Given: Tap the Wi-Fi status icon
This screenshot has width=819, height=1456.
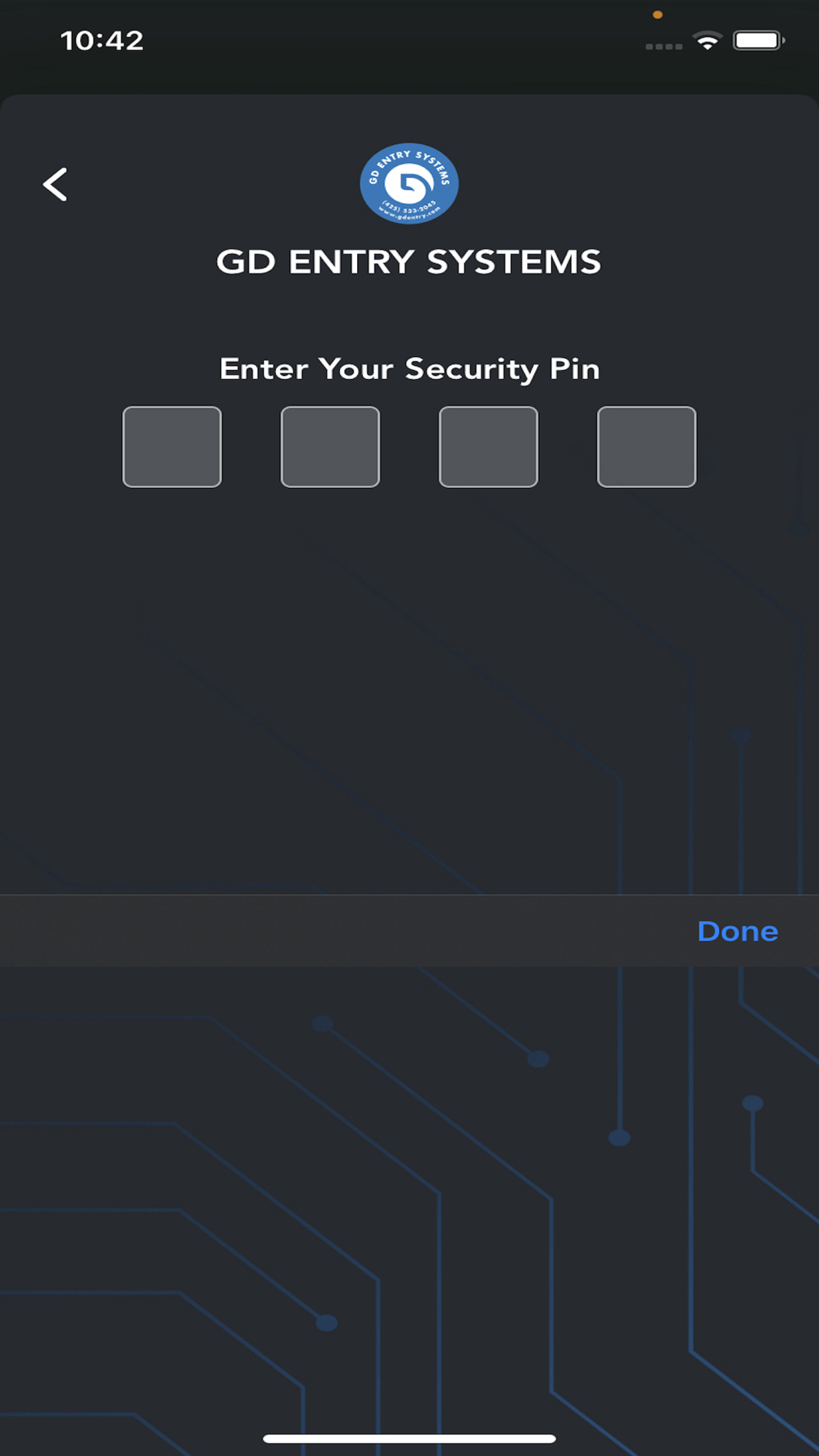Looking at the screenshot, I should [x=707, y=40].
